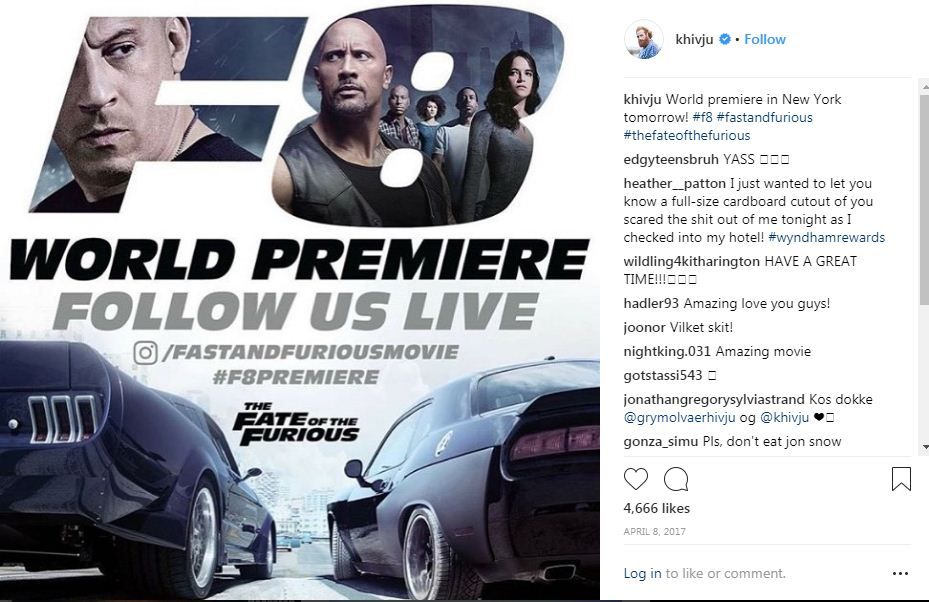Open the F8 World Premiere poster image

[300, 301]
